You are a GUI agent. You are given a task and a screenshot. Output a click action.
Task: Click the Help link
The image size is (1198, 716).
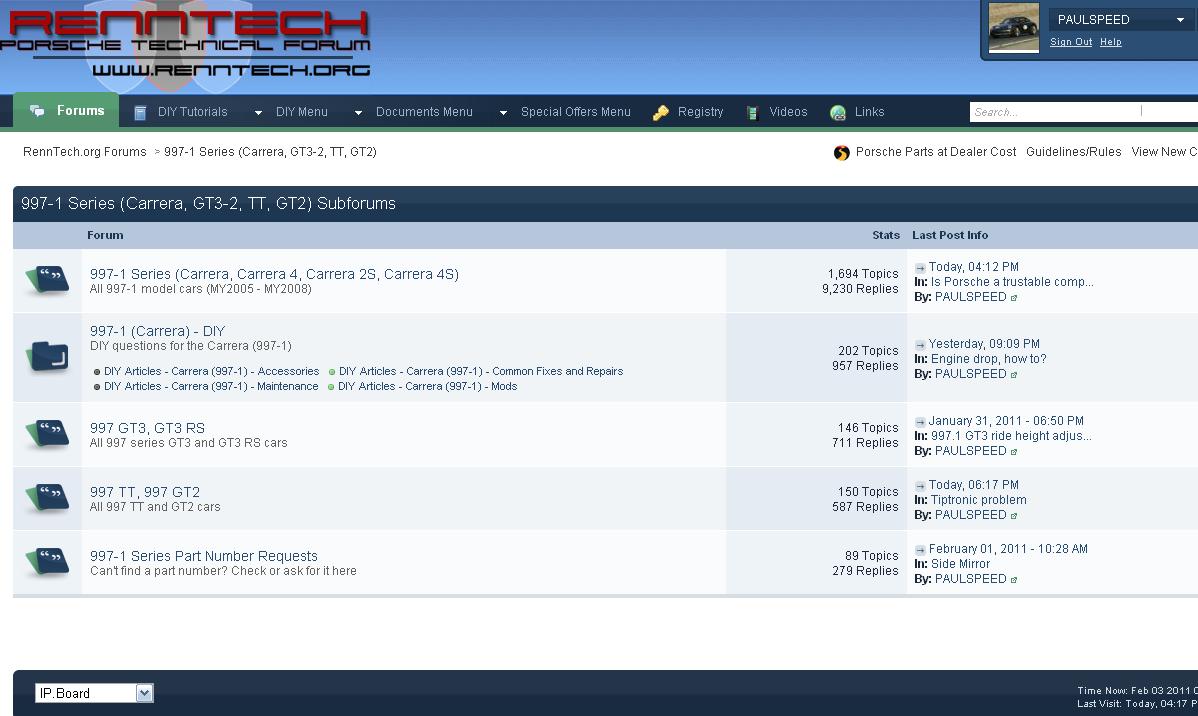(x=1111, y=42)
